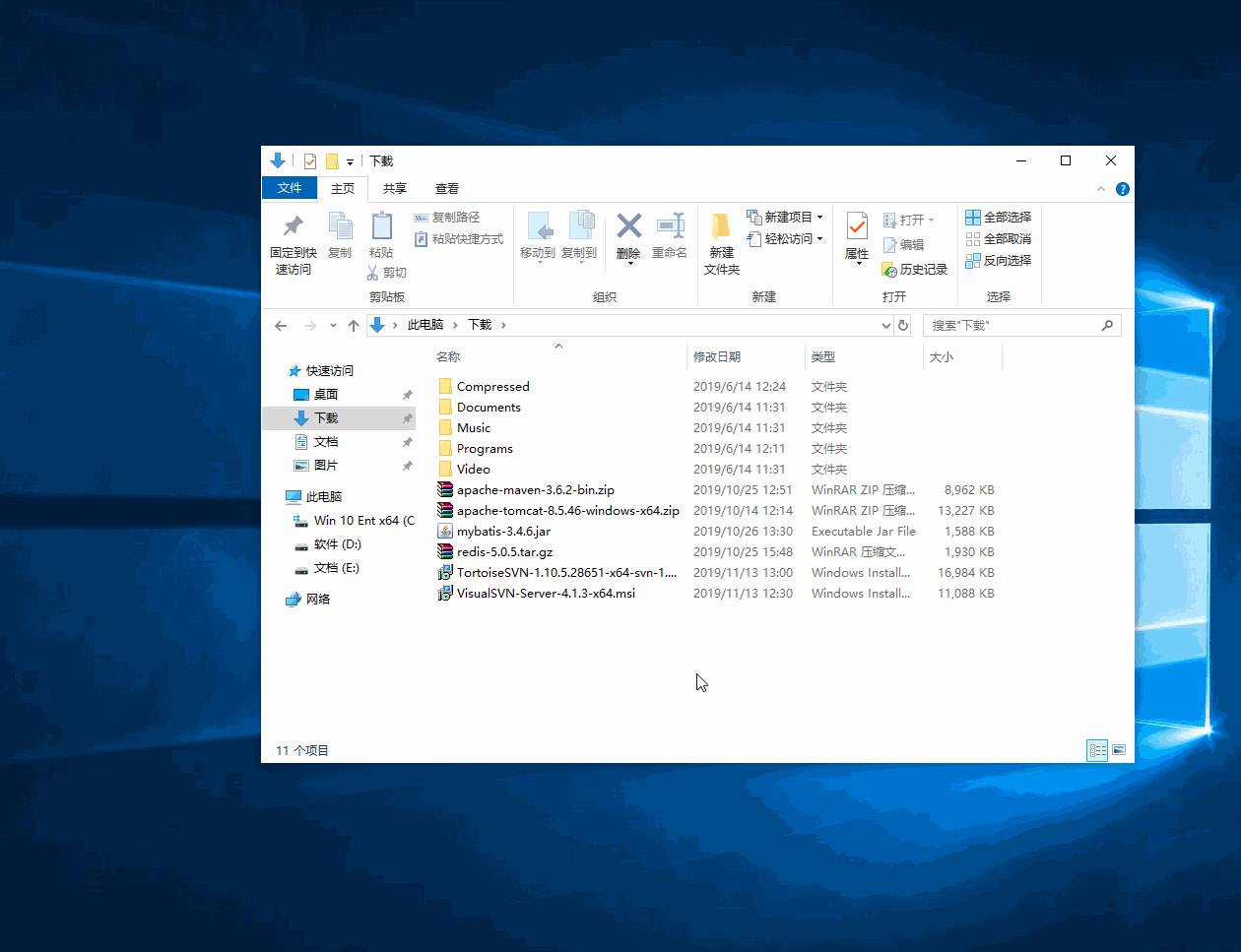
Task: Click the up one level arrow
Action: tap(354, 326)
